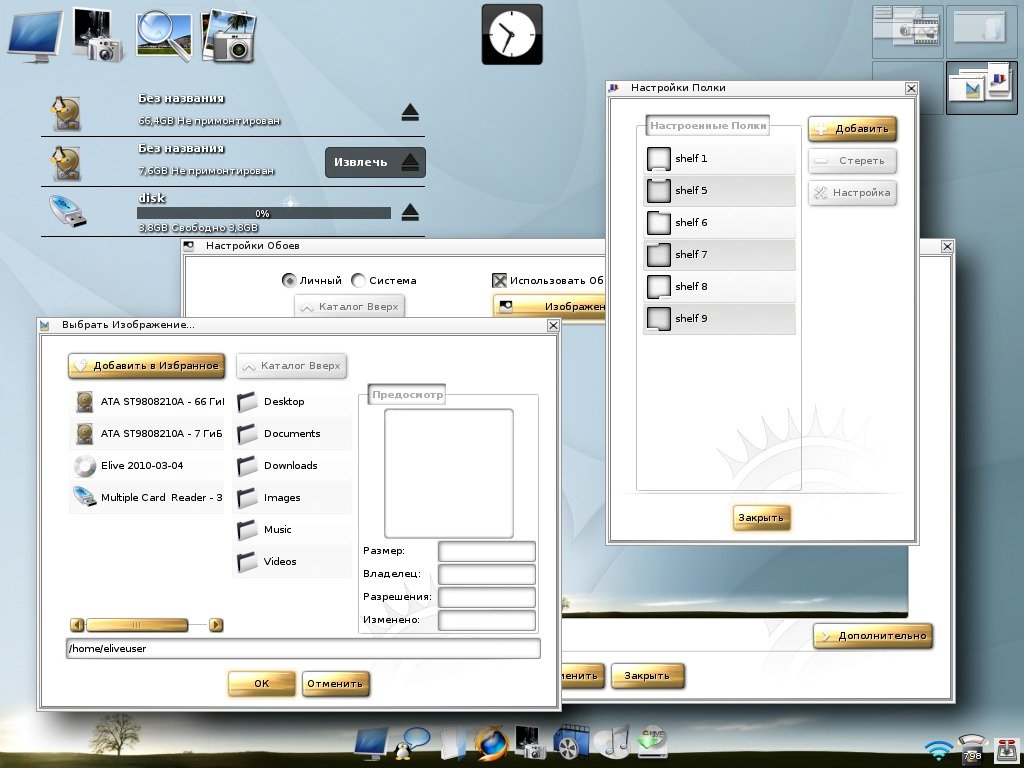Confirm with OK in Выбрать Изображение
This screenshot has height=768, width=1024.
261,683
